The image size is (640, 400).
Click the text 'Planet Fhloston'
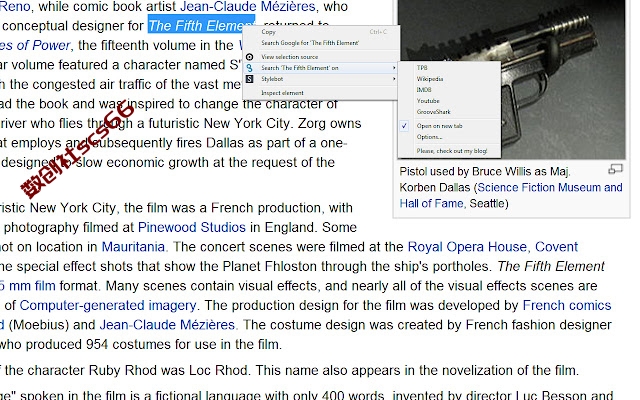[x=269, y=266]
